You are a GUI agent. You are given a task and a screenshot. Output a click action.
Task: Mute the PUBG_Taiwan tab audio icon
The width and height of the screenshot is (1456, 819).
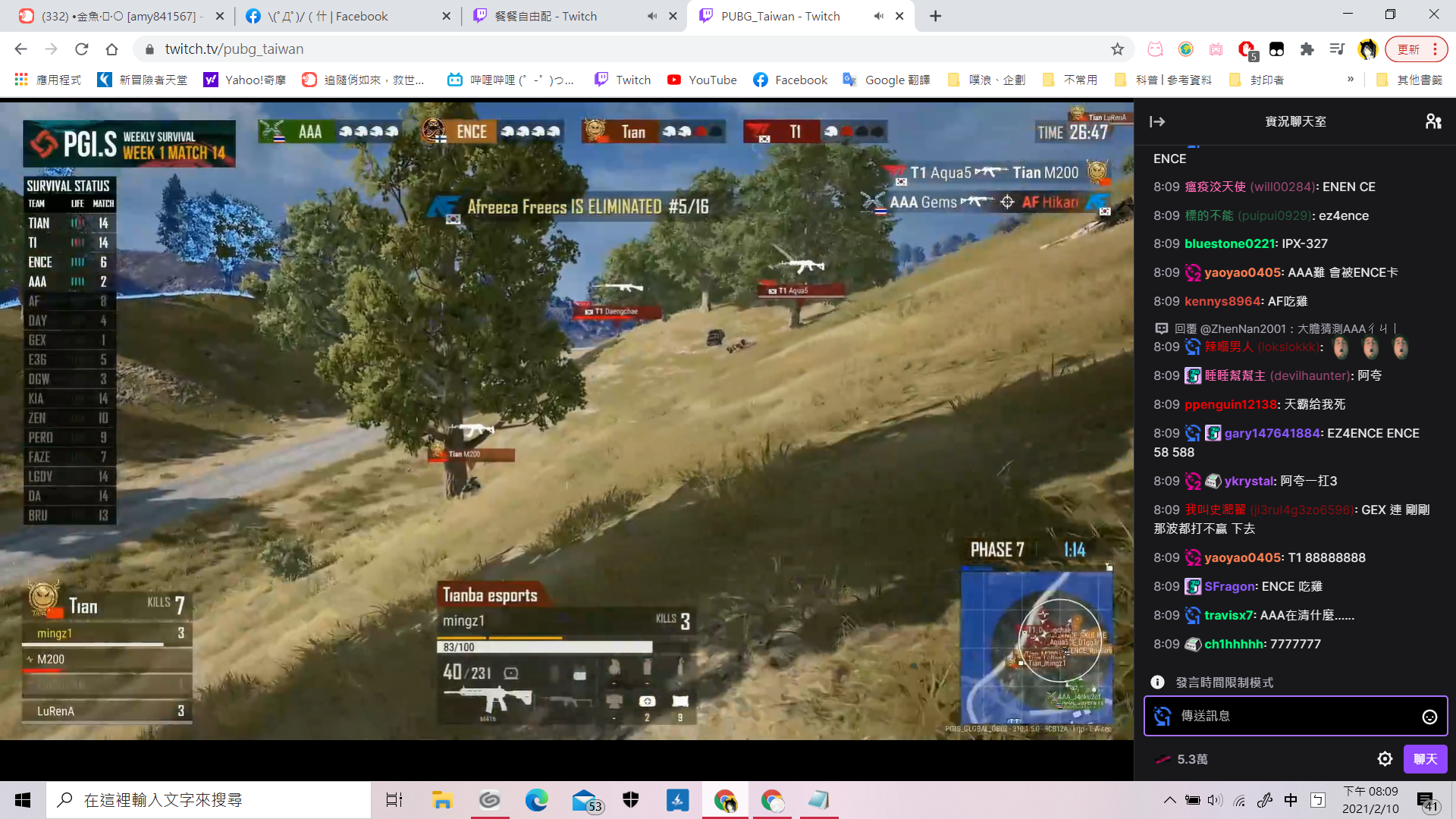[x=878, y=16]
